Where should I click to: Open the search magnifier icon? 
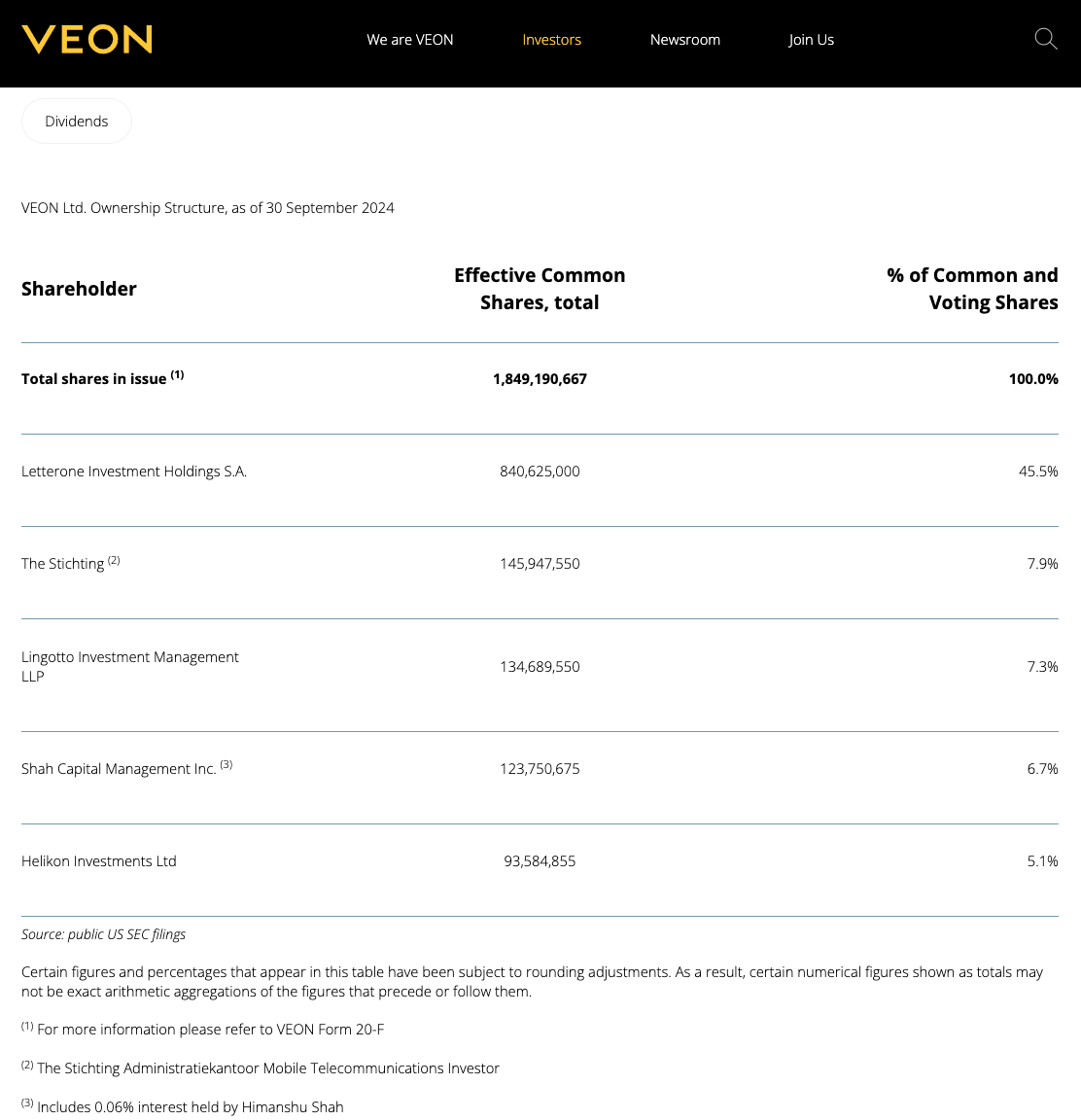[x=1046, y=39]
